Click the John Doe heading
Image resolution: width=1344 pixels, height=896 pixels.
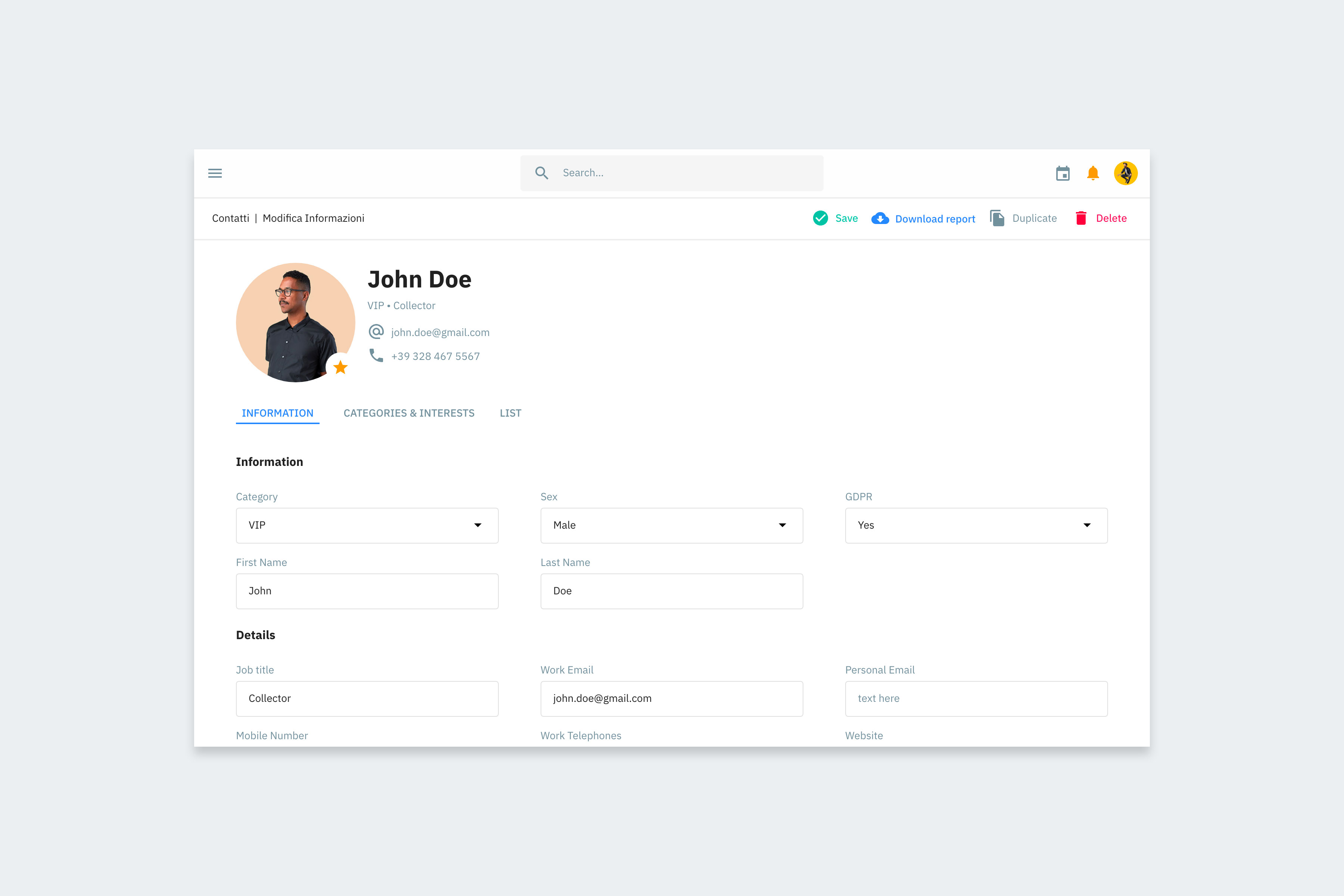pyautogui.click(x=419, y=279)
